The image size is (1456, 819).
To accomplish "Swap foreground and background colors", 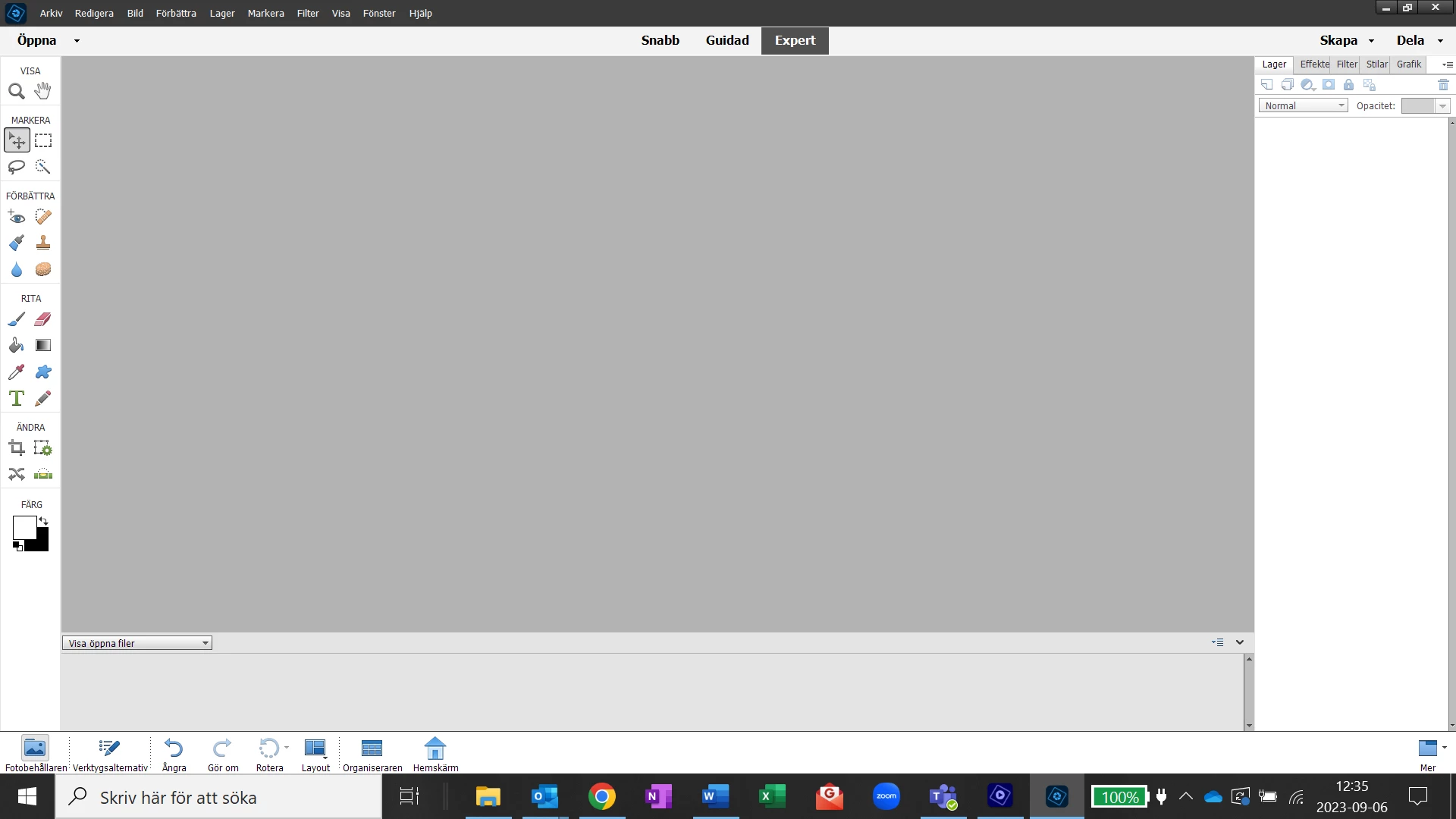I will point(44,522).
